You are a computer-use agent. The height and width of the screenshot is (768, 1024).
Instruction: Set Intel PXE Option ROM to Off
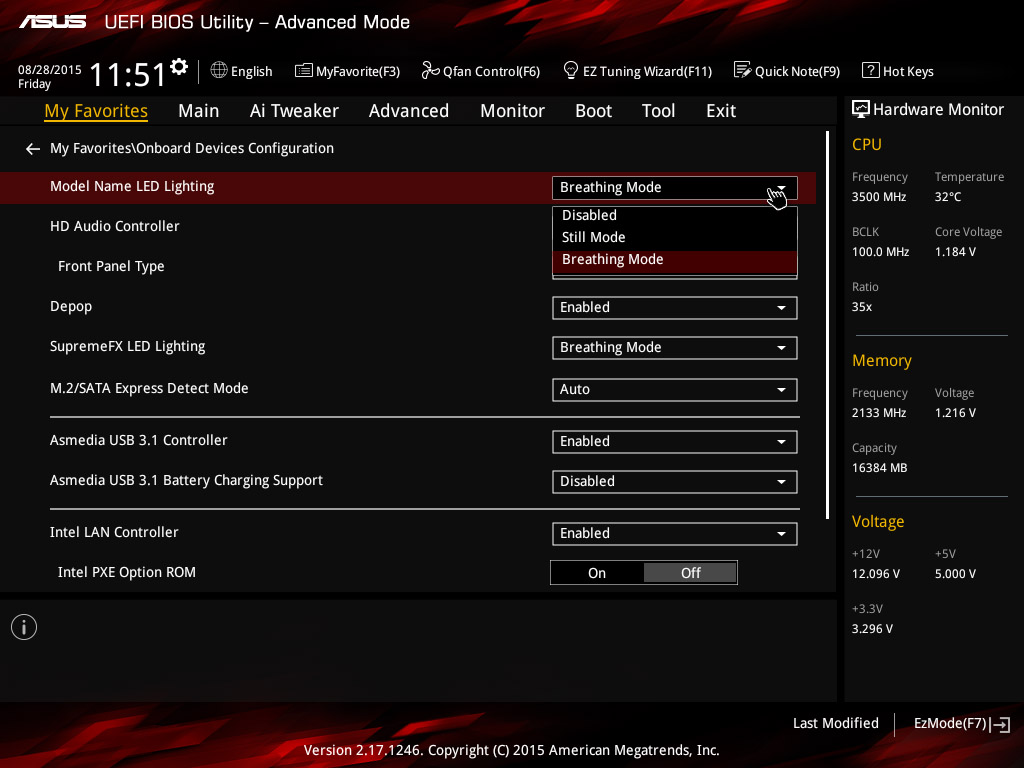click(690, 573)
